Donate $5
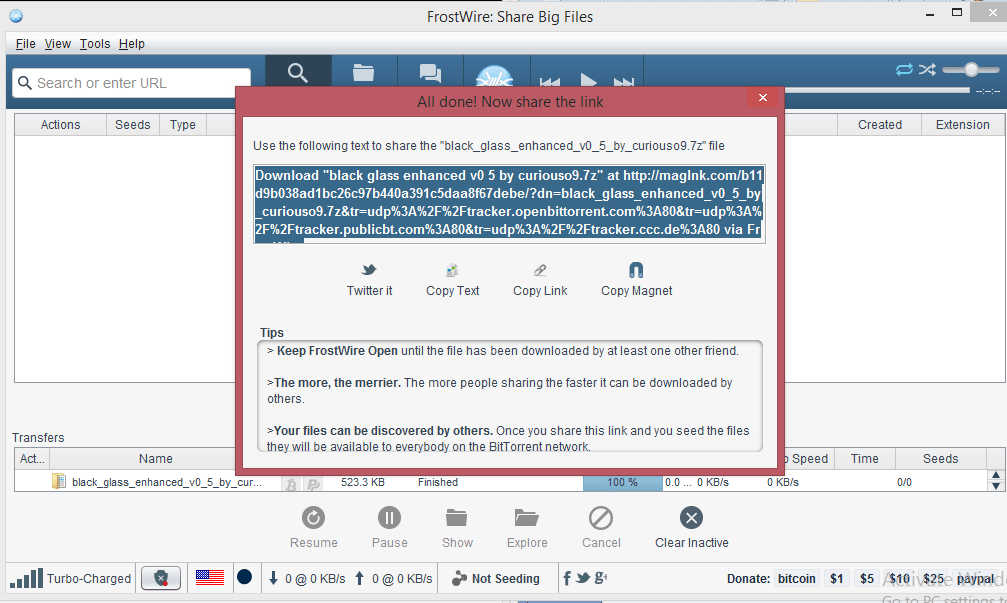The image size is (1007, 603). tap(867, 579)
